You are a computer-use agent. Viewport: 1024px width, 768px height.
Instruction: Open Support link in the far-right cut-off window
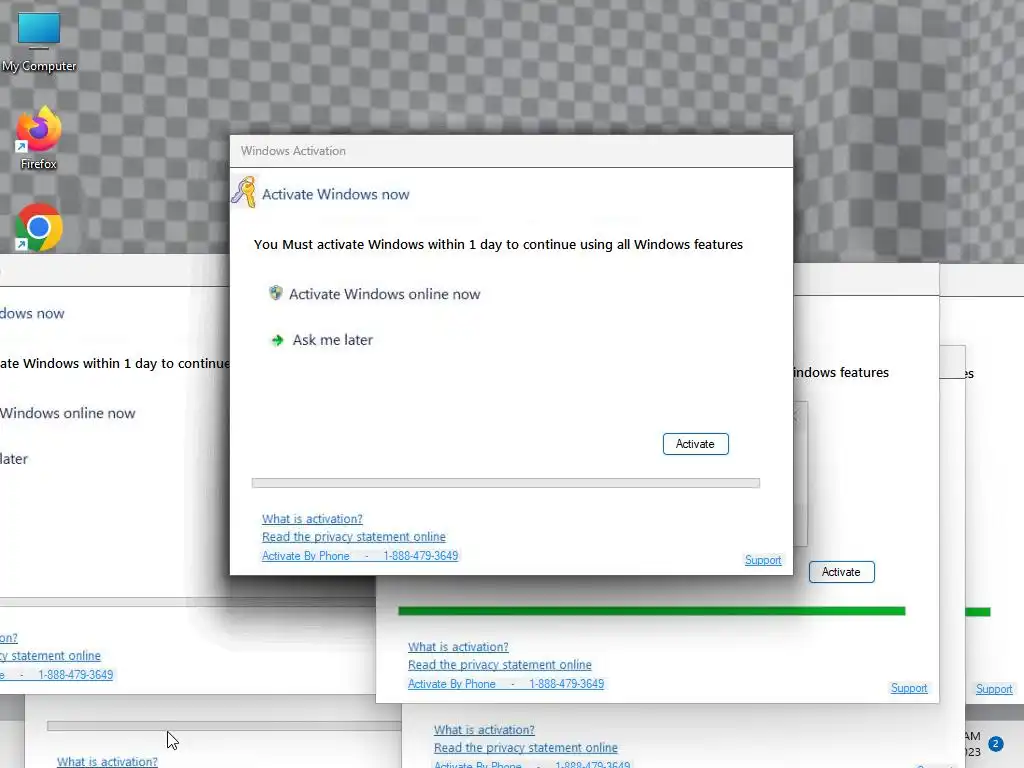(x=994, y=689)
